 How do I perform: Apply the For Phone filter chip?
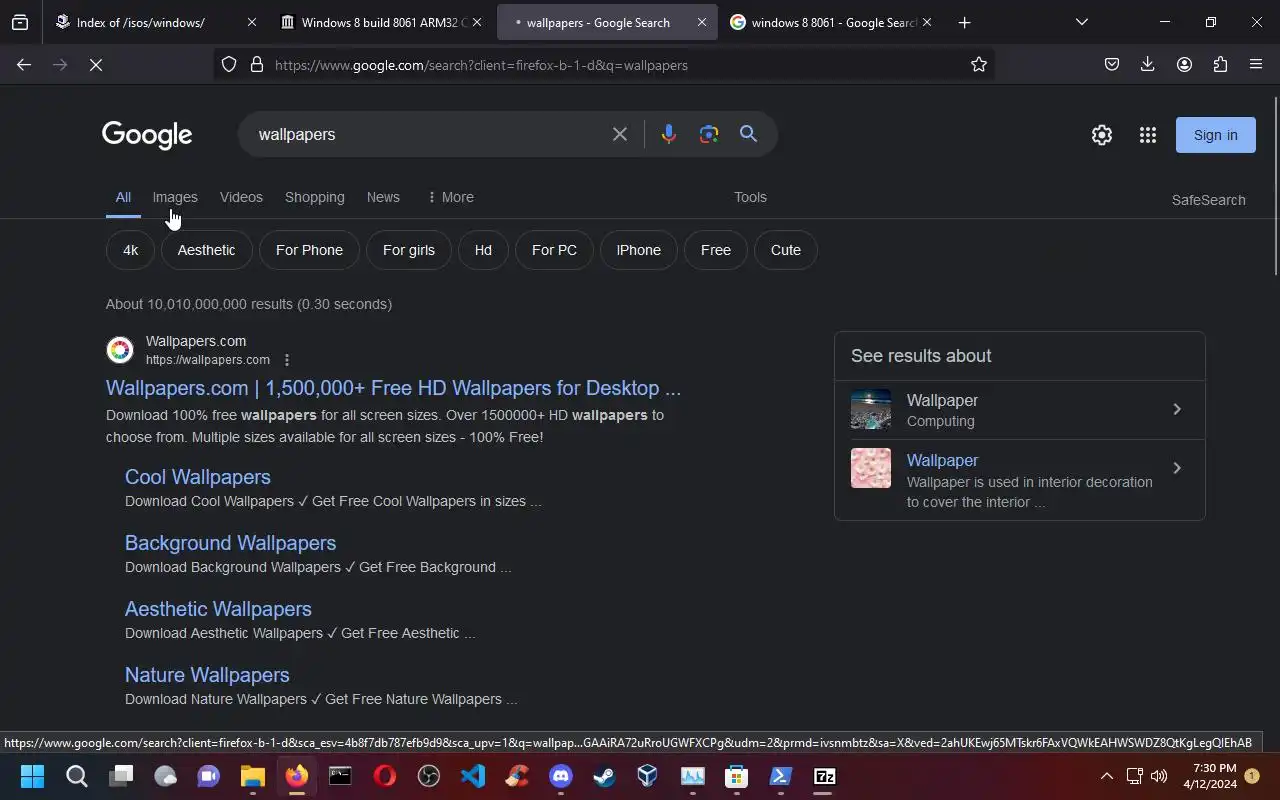[x=309, y=250]
